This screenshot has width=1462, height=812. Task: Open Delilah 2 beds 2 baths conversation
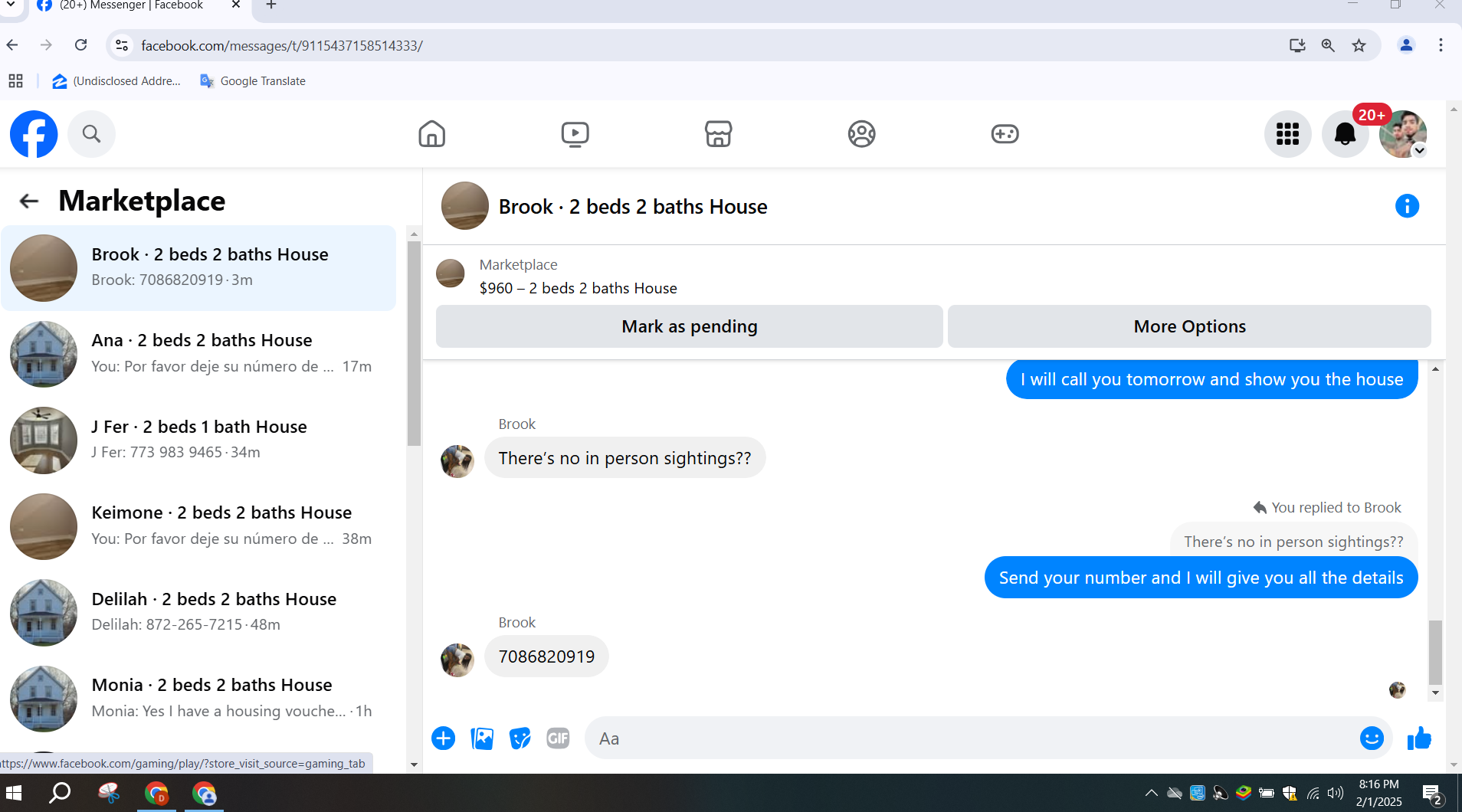(198, 613)
